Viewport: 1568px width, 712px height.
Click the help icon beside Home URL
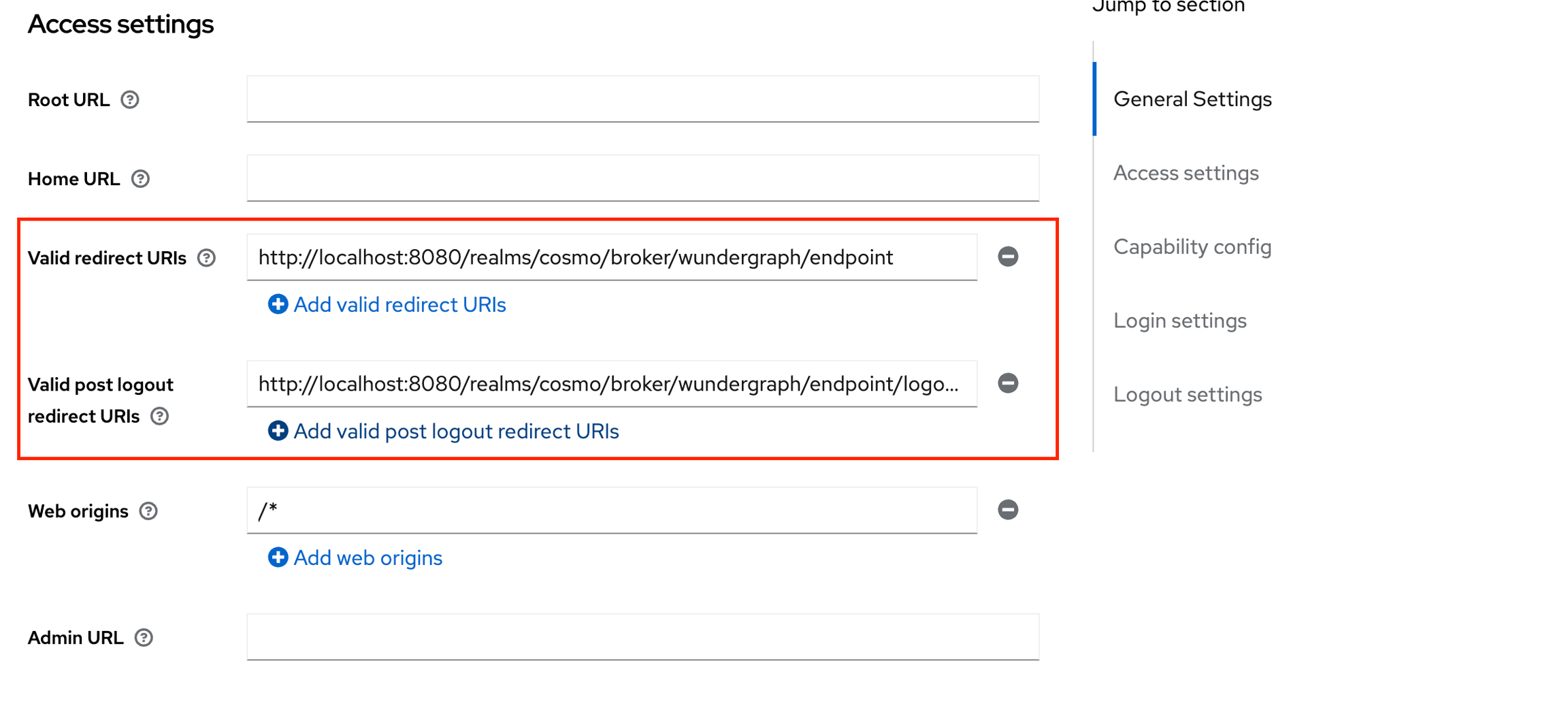(141, 179)
